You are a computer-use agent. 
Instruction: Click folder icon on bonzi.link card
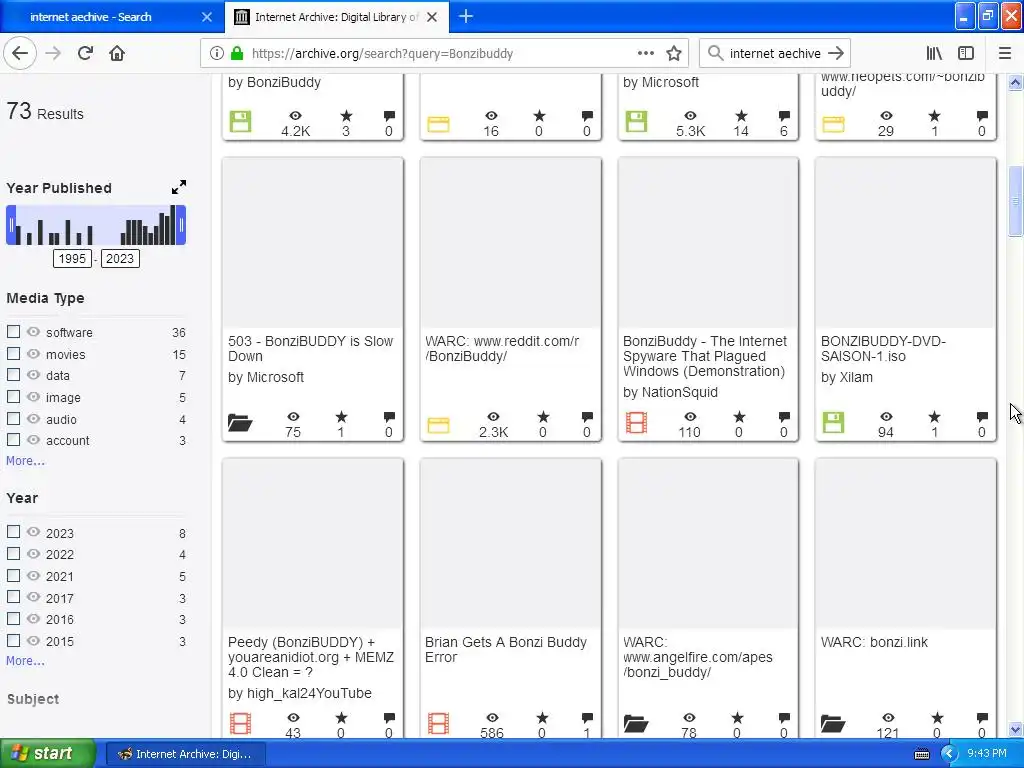tap(833, 724)
